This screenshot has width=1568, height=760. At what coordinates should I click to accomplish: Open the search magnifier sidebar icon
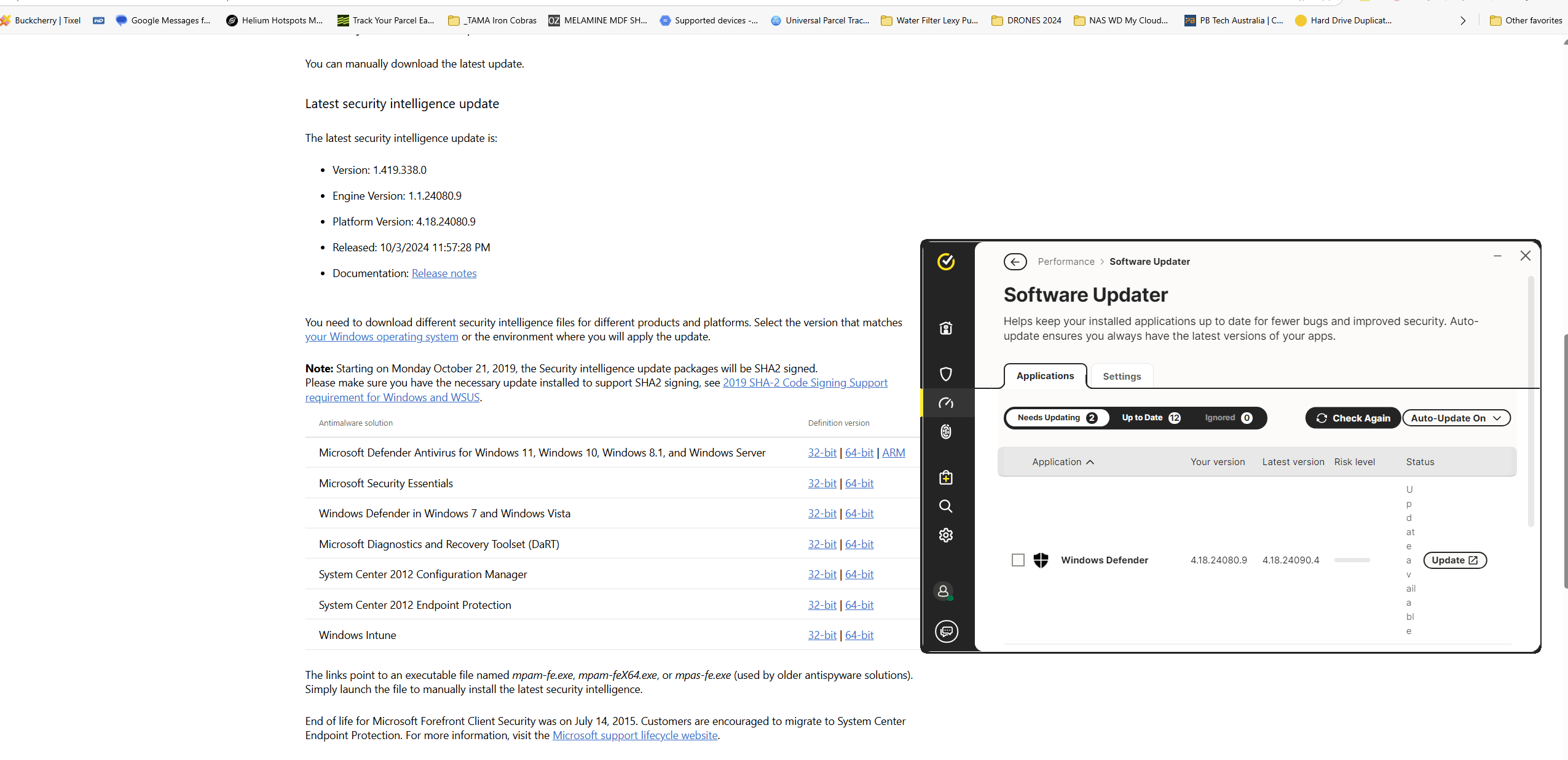coord(946,506)
